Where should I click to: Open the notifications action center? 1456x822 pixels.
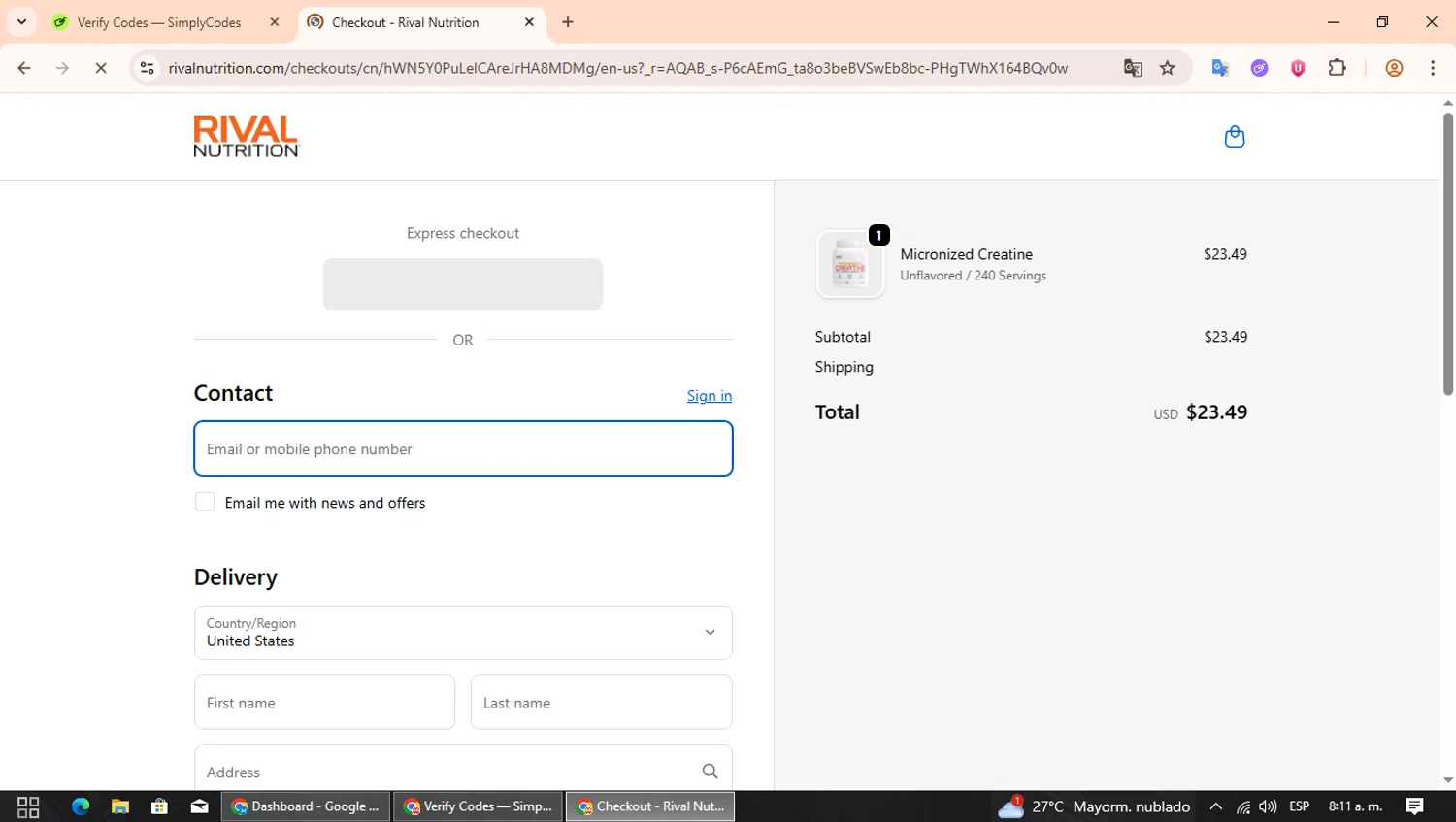click(1415, 806)
